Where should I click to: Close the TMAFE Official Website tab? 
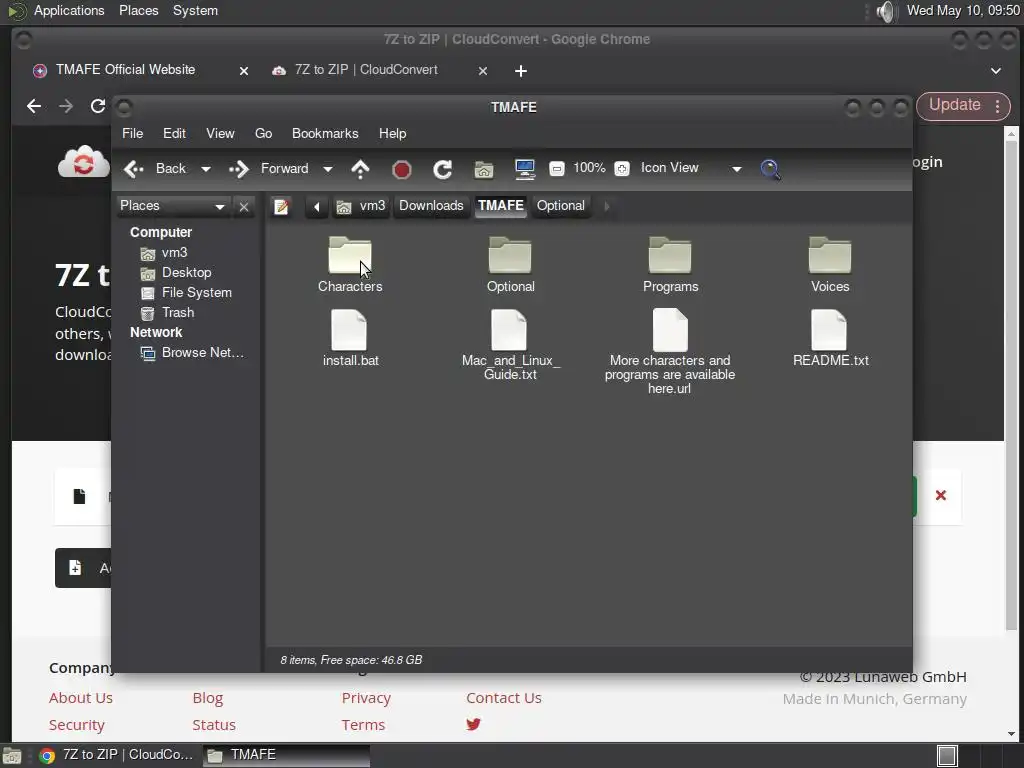[244, 71]
